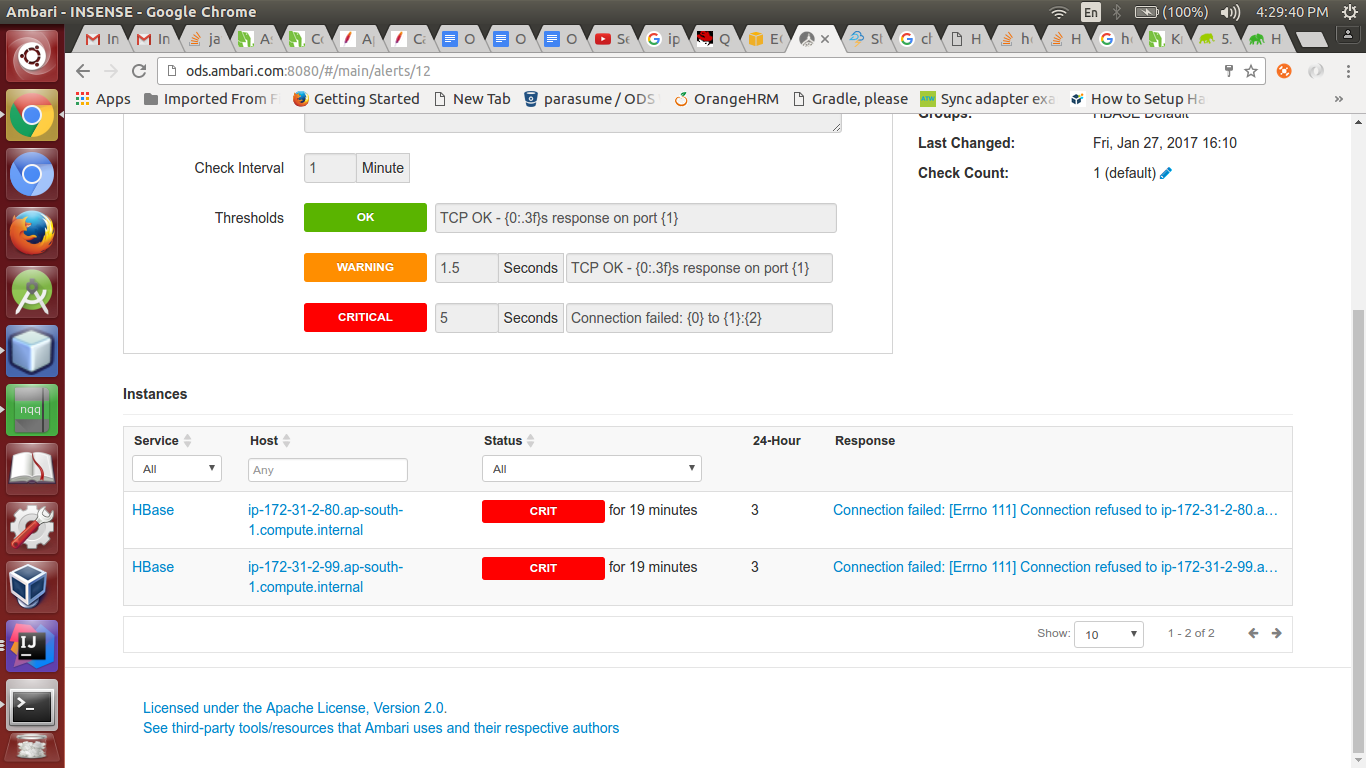Sort instances by Service column arrows
This screenshot has width=1366, height=768.
pos(187,441)
